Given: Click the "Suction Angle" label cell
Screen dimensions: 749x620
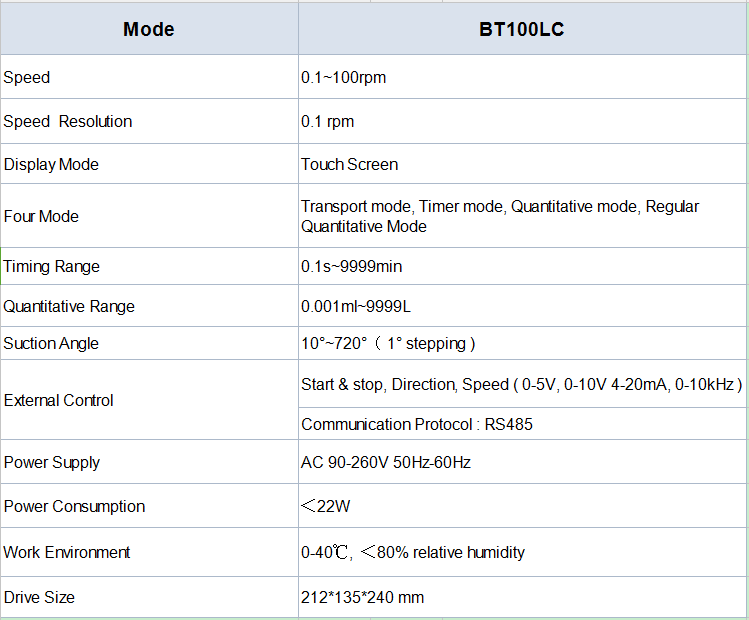Looking at the screenshot, I should 51,343.
